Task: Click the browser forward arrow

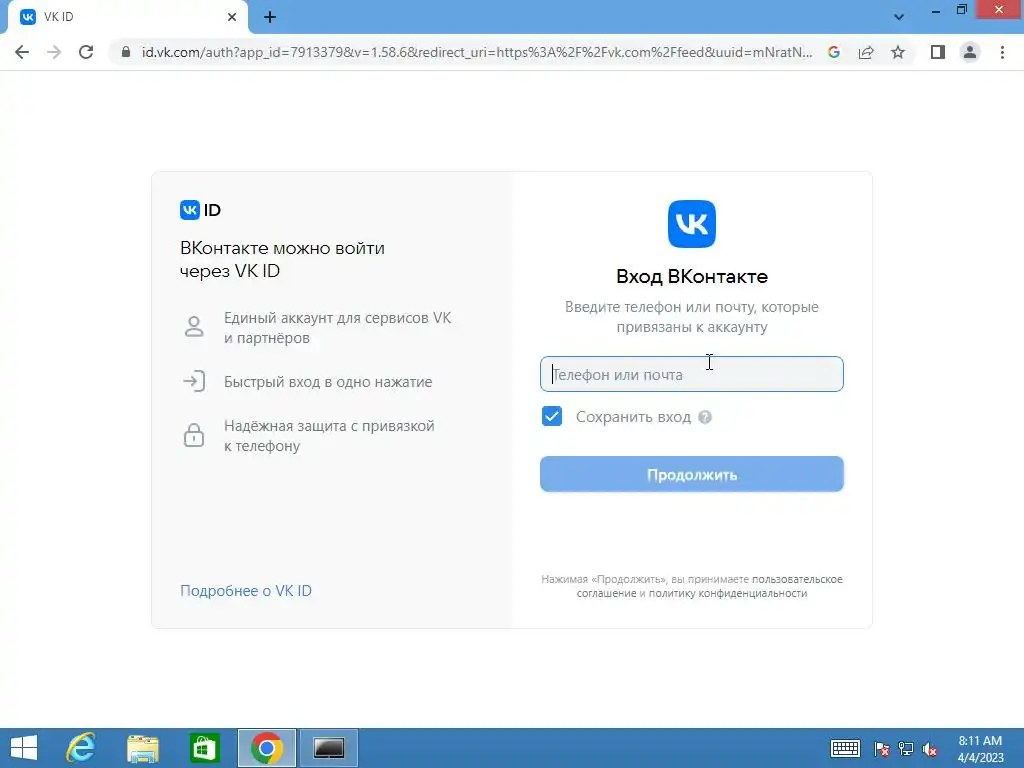Action: pos(54,52)
